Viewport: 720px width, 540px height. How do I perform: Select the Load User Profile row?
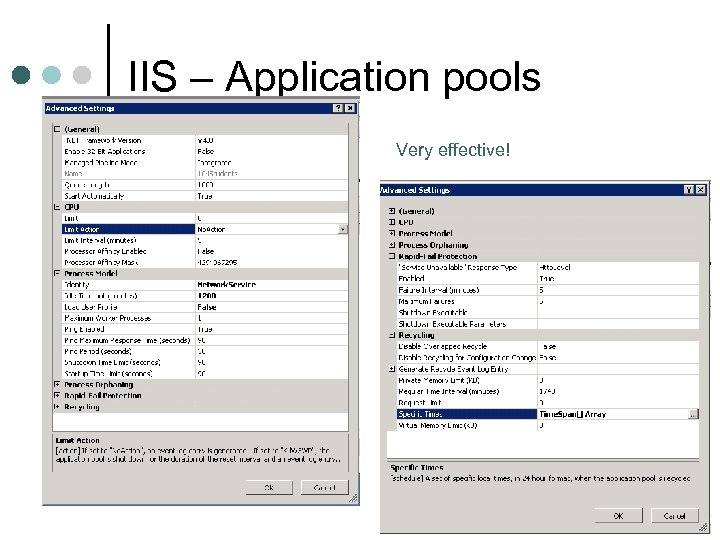coord(205,307)
